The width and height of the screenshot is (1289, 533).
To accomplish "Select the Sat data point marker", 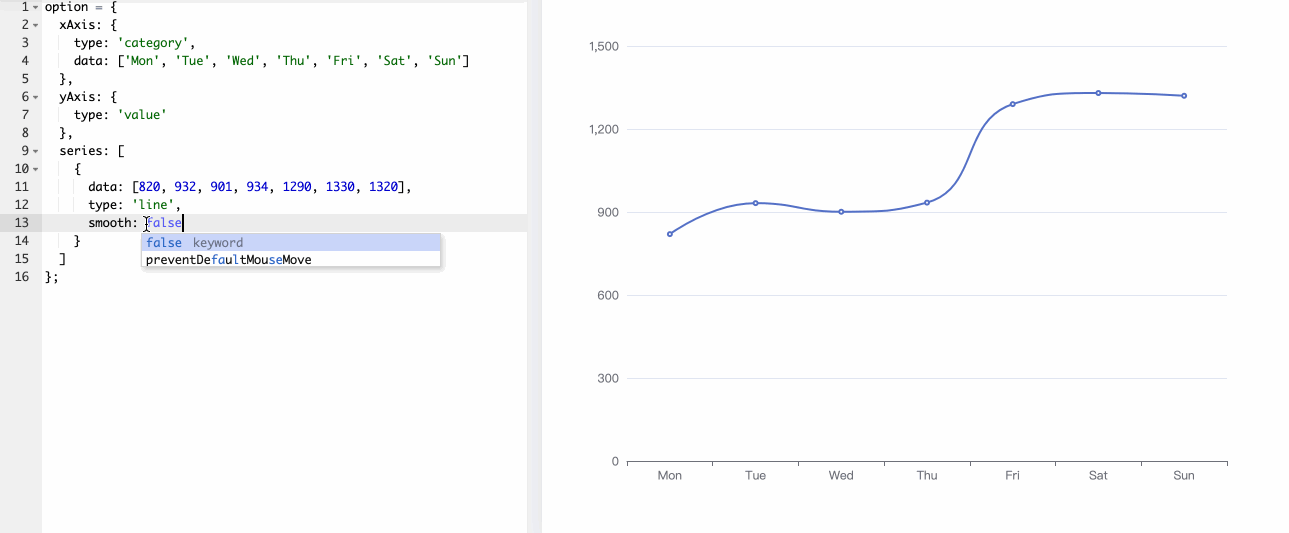I will point(1098,93).
